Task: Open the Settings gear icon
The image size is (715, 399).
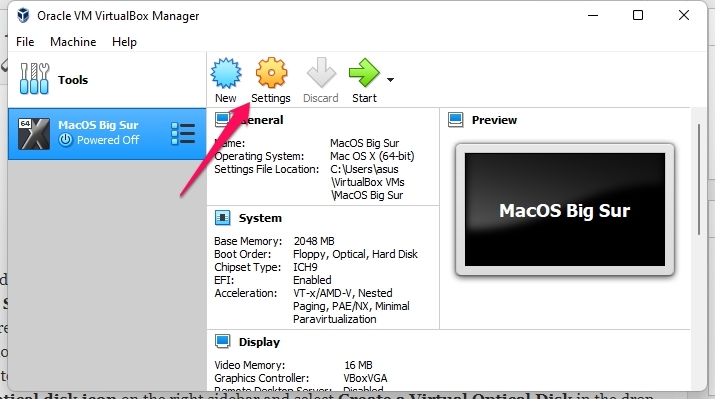Action: [271, 73]
